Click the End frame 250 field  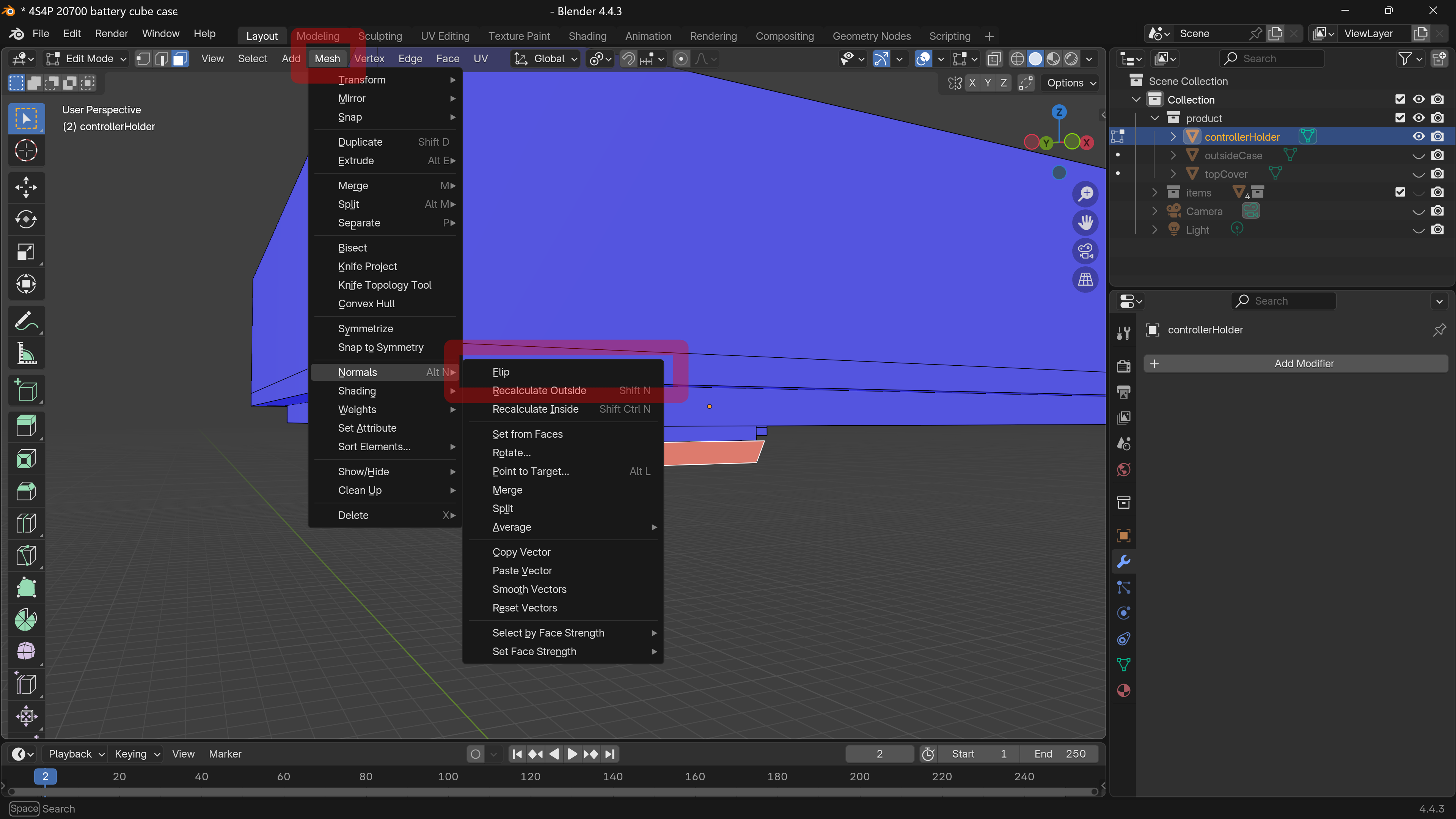point(1060,753)
